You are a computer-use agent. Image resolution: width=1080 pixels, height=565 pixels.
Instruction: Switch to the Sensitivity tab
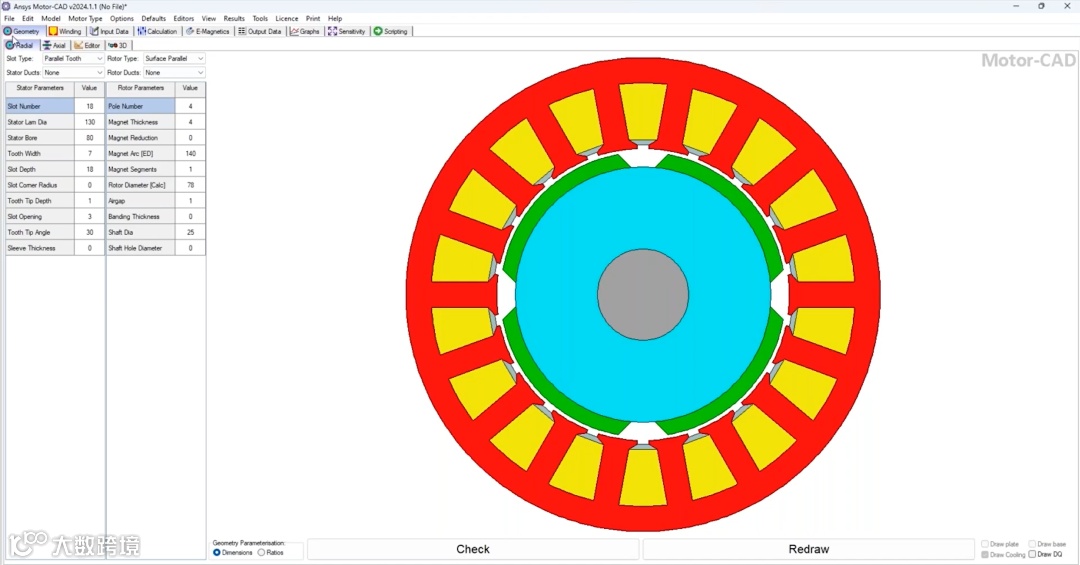[347, 31]
